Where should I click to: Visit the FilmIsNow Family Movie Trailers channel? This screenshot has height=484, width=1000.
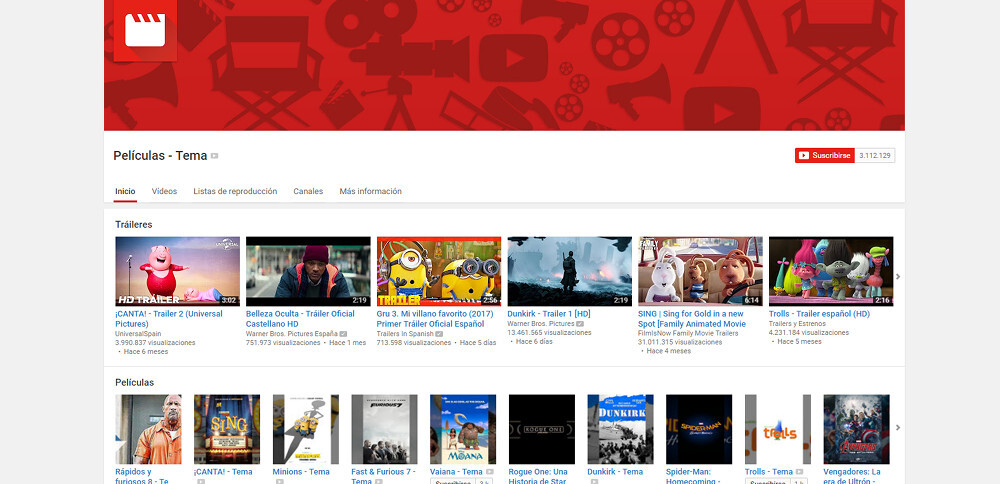point(688,334)
